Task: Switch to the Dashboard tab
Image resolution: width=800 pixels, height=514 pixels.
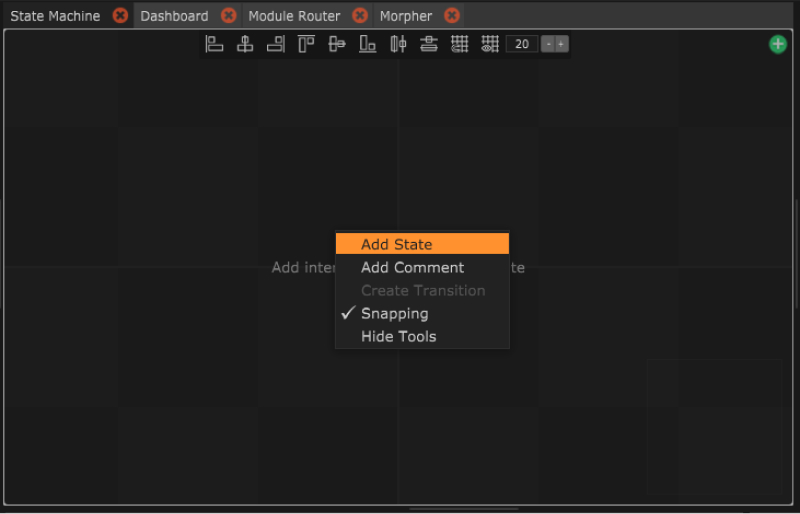Action: tap(174, 16)
